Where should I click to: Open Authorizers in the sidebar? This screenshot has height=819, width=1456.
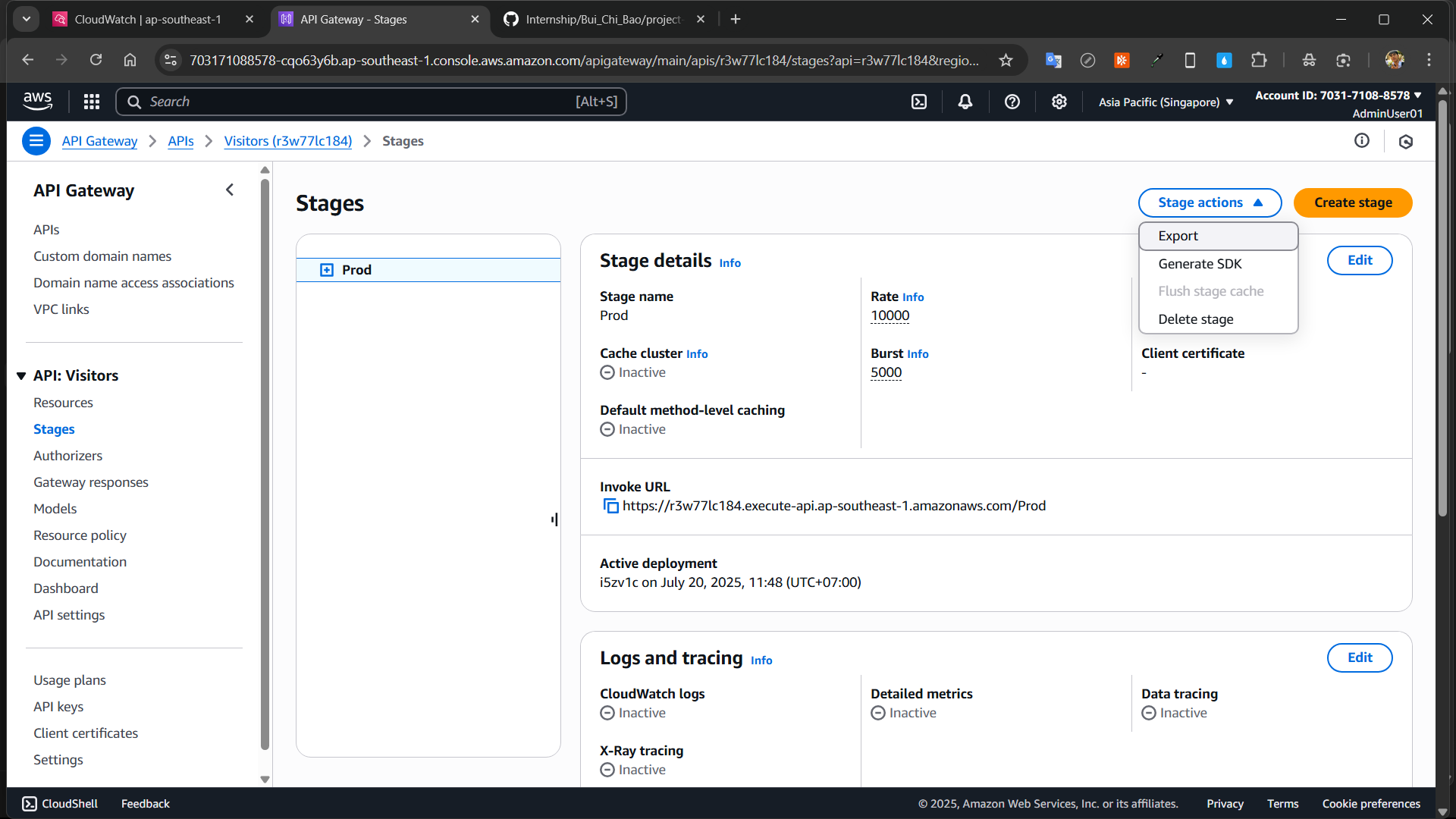tap(67, 456)
